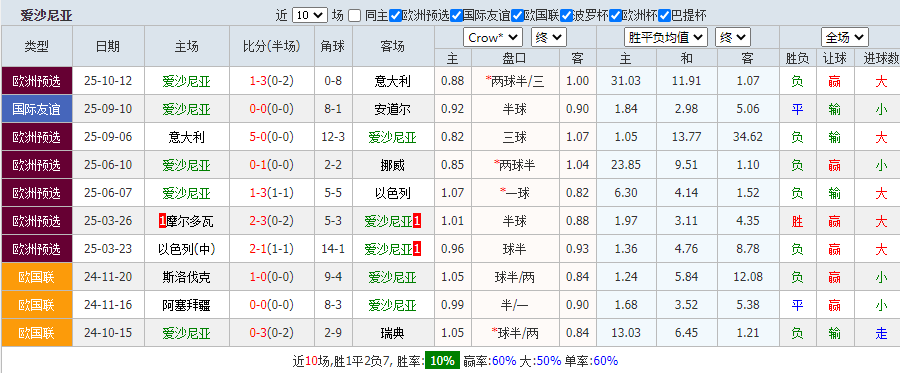Open the 欧国联 league tag for 24-11-20

tap(37, 277)
